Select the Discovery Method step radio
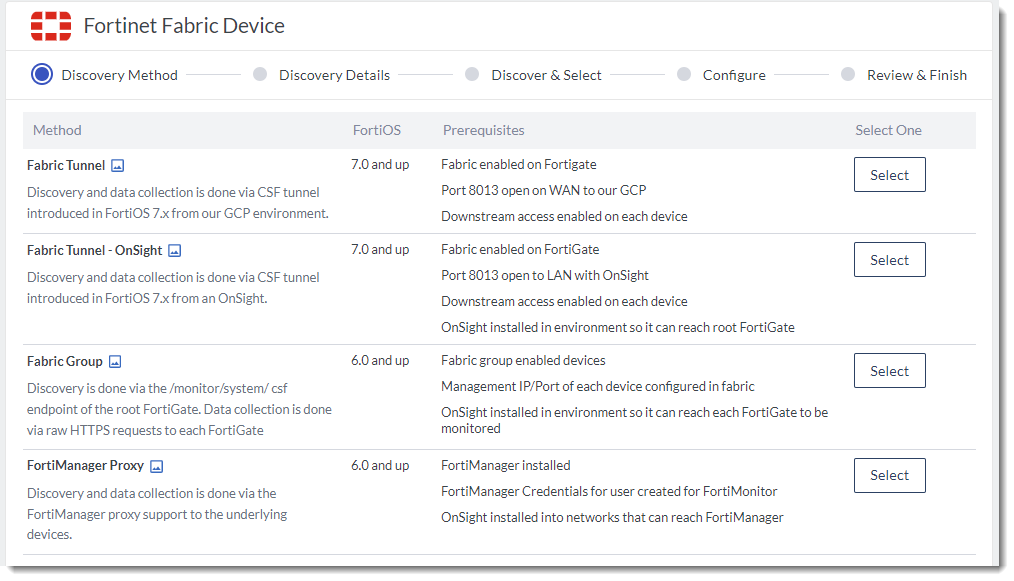Image resolution: width=1014 pixels, height=581 pixels. (x=42, y=74)
